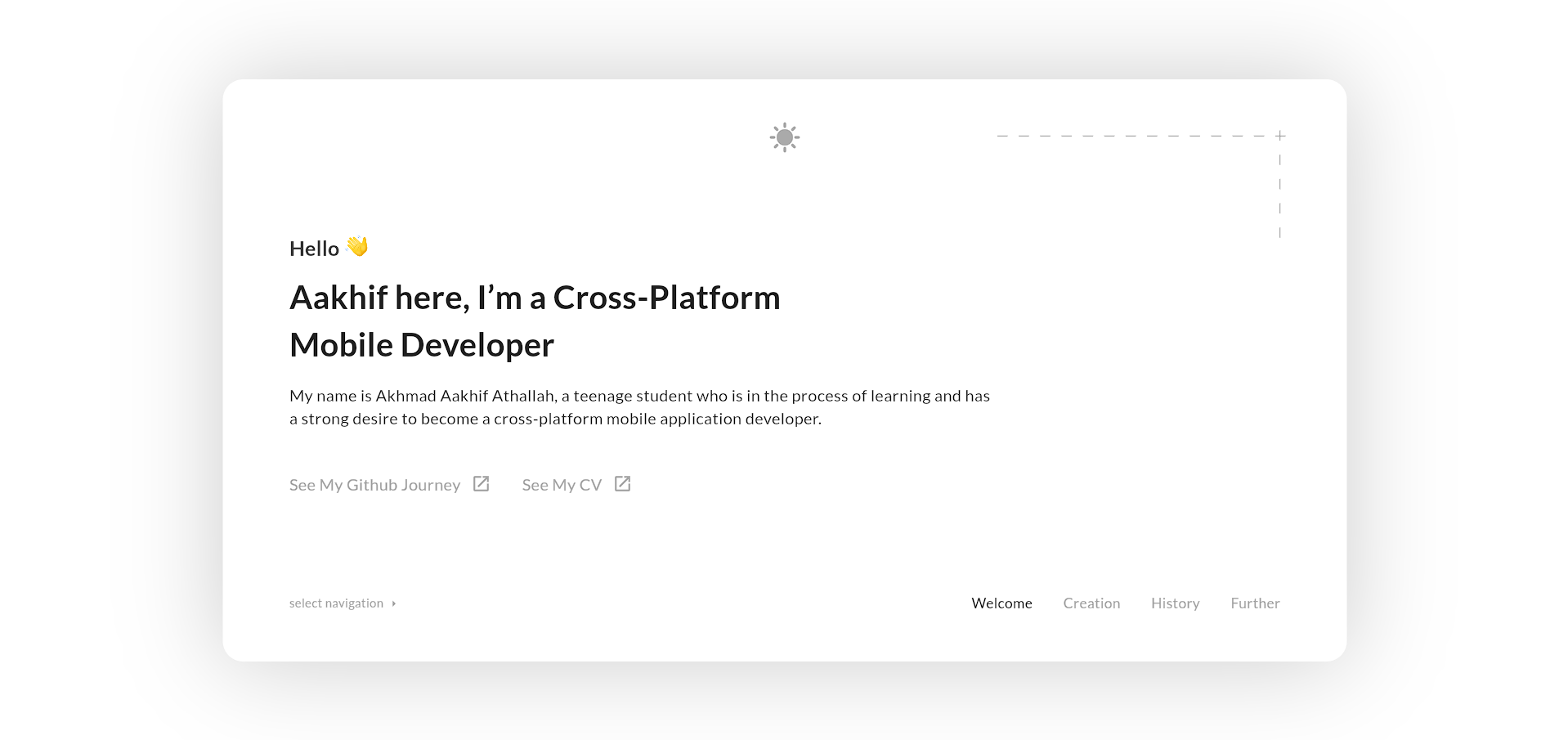Click the right-pointing chevron after select navigation

coord(394,603)
